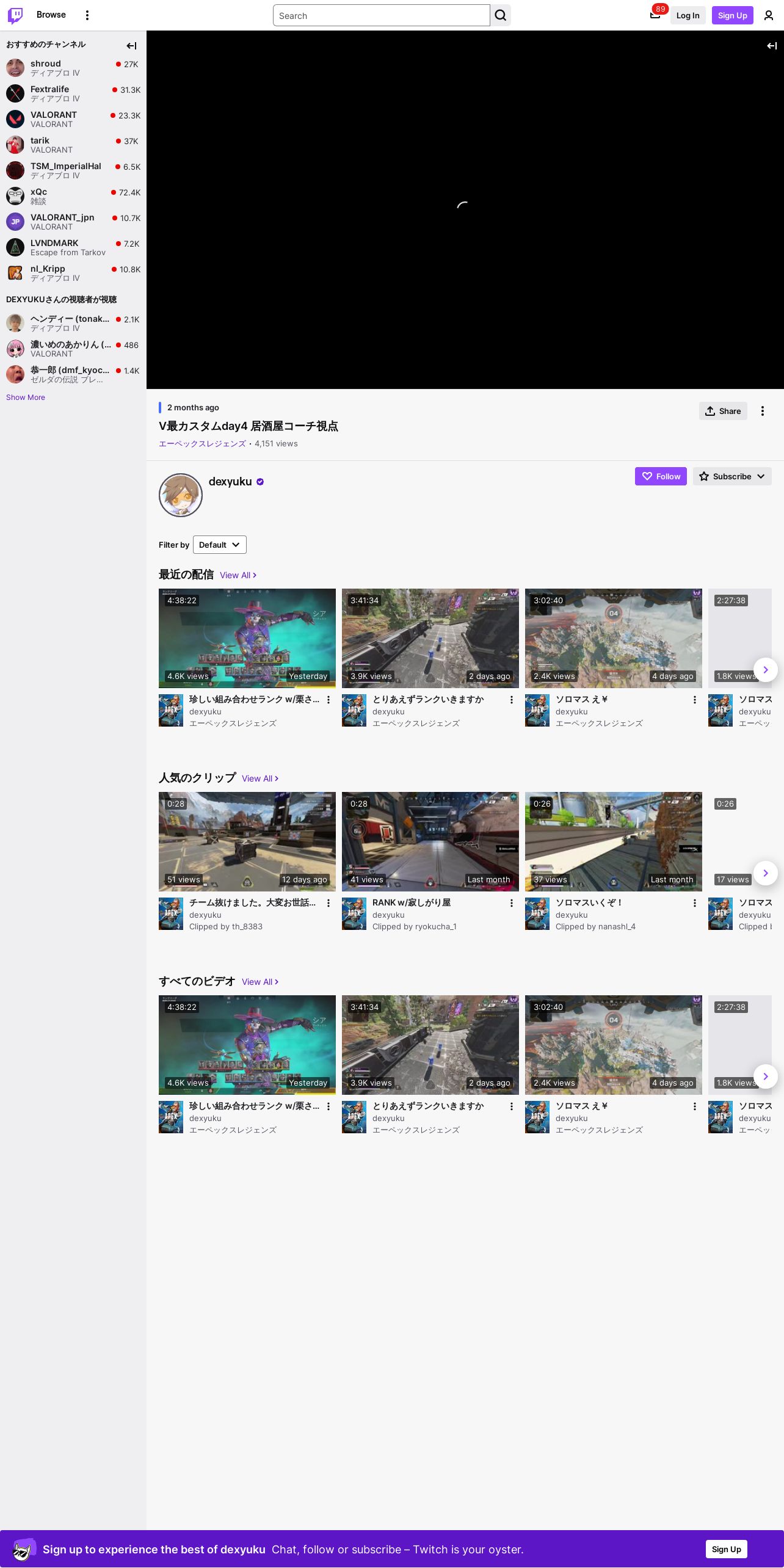Click the top Sign Up button
Viewport: 784px width, 1568px height.
733,15
